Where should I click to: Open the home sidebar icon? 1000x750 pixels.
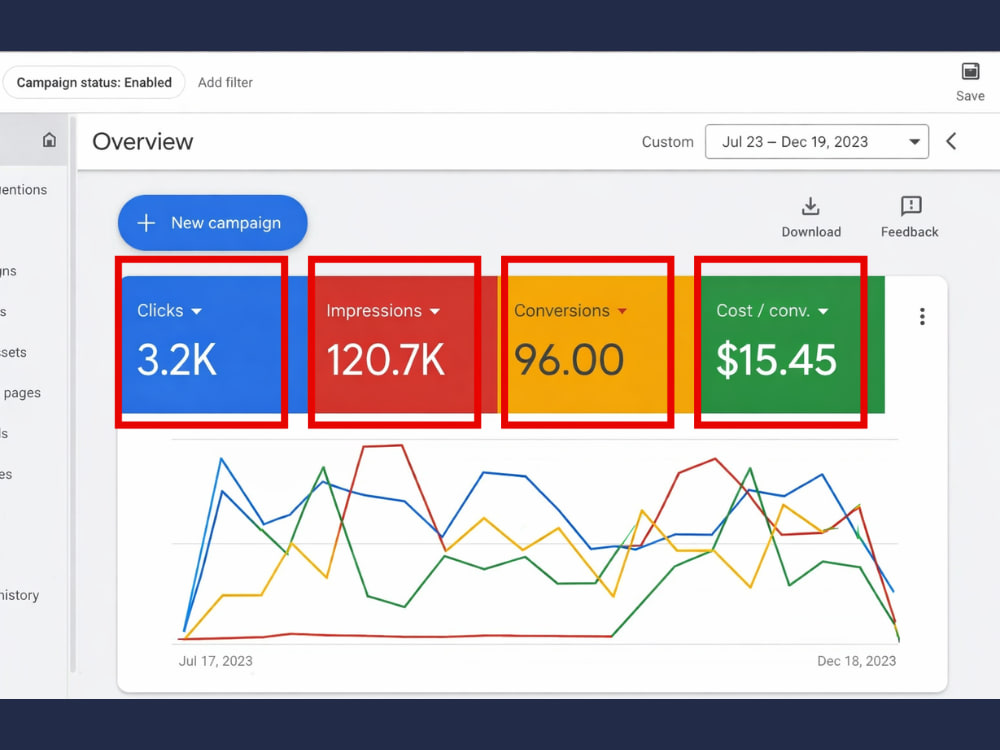(49, 140)
